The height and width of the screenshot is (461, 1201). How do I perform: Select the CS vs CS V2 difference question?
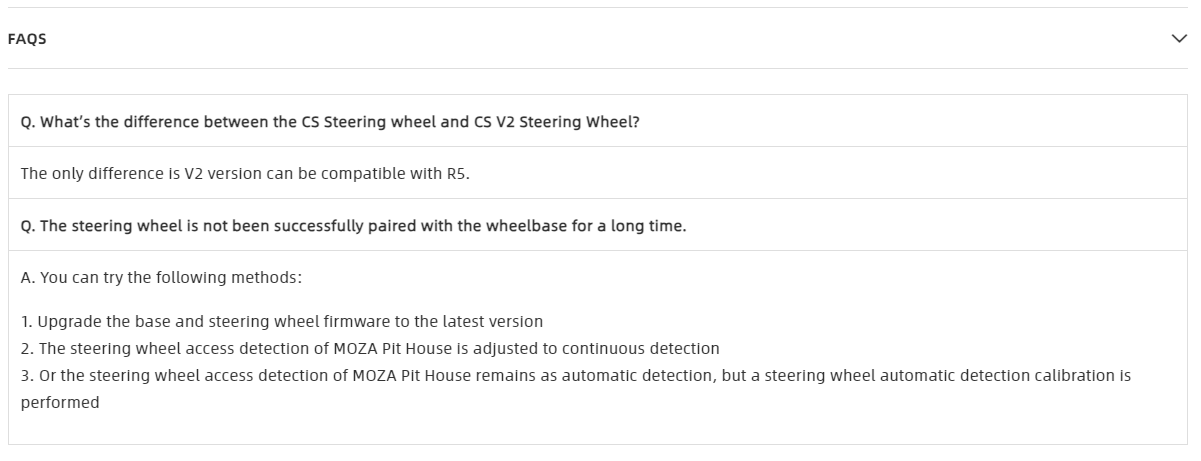coord(330,122)
